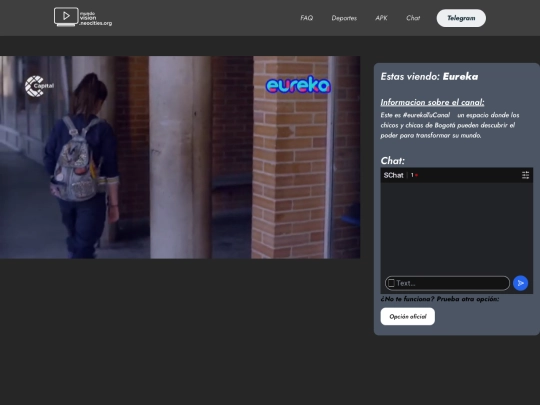Open the APK download page
The image size is (540, 405).
click(381, 18)
